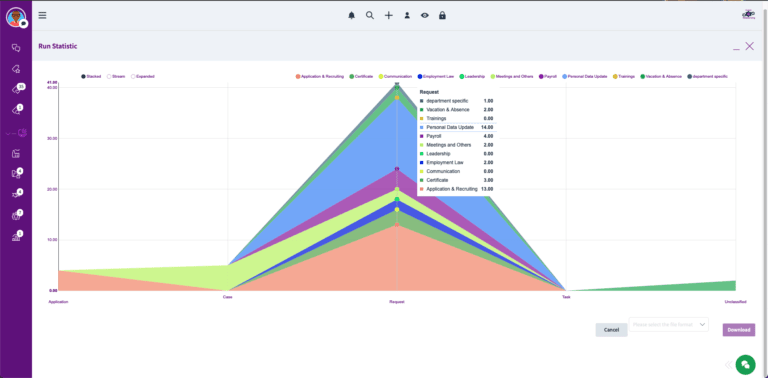Image resolution: width=768 pixels, height=378 pixels.
Task: Click the Run Statistic title
Action: click(58, 46)
